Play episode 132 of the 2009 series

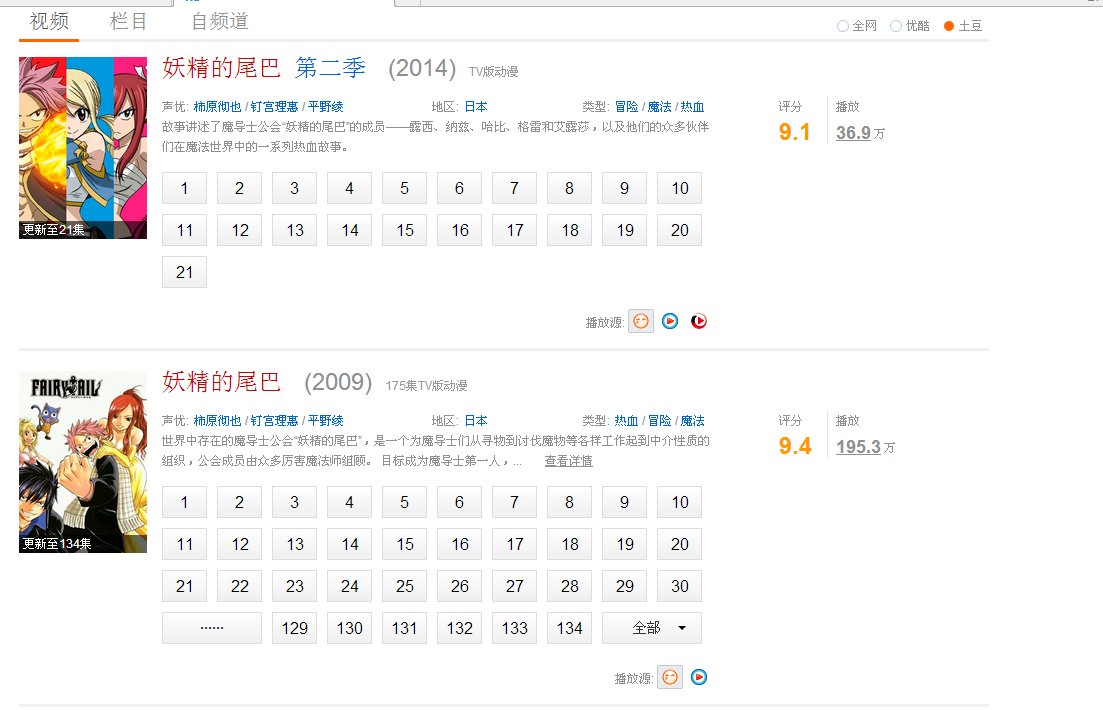coord(459,628)
